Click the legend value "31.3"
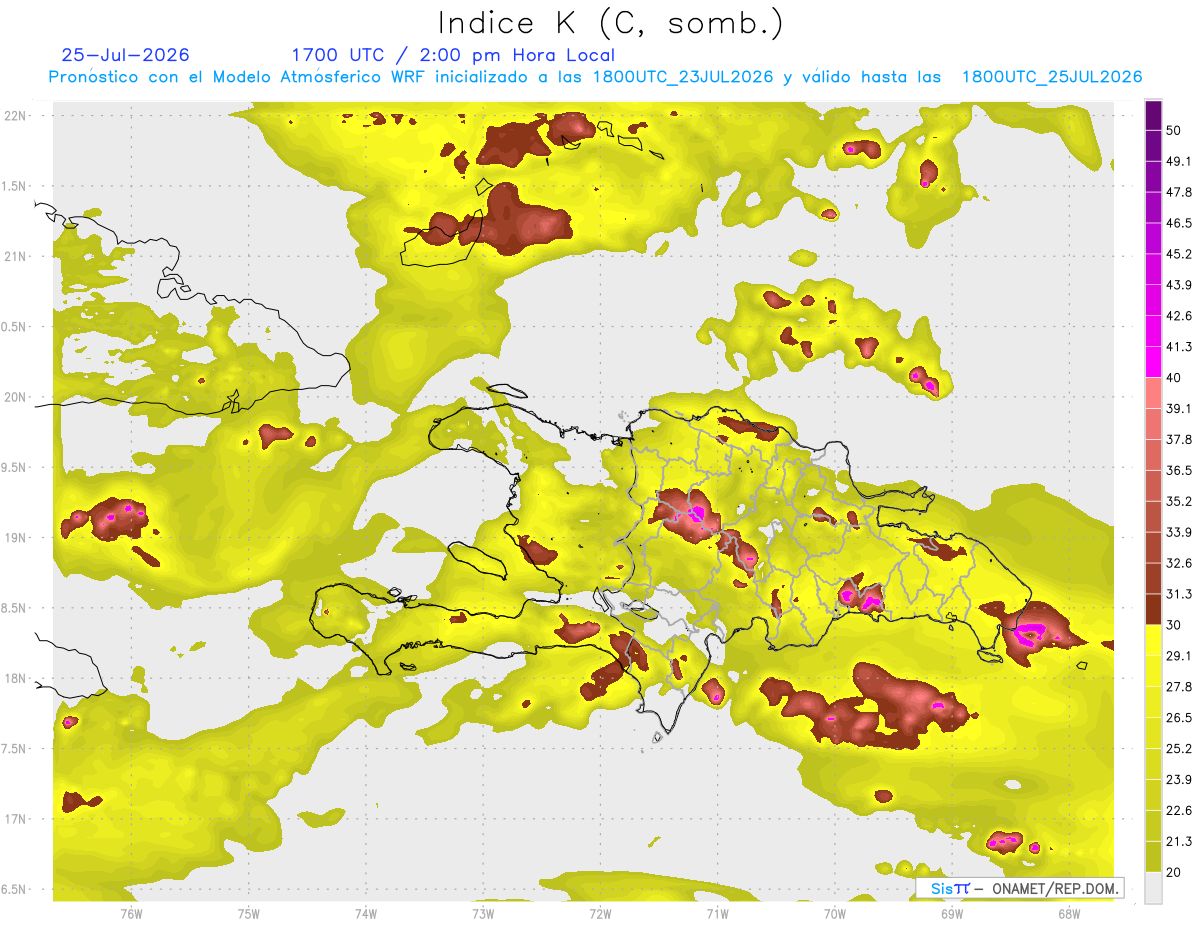Viewport: 1200px width, 927px height. click(x=1179, y=594)
